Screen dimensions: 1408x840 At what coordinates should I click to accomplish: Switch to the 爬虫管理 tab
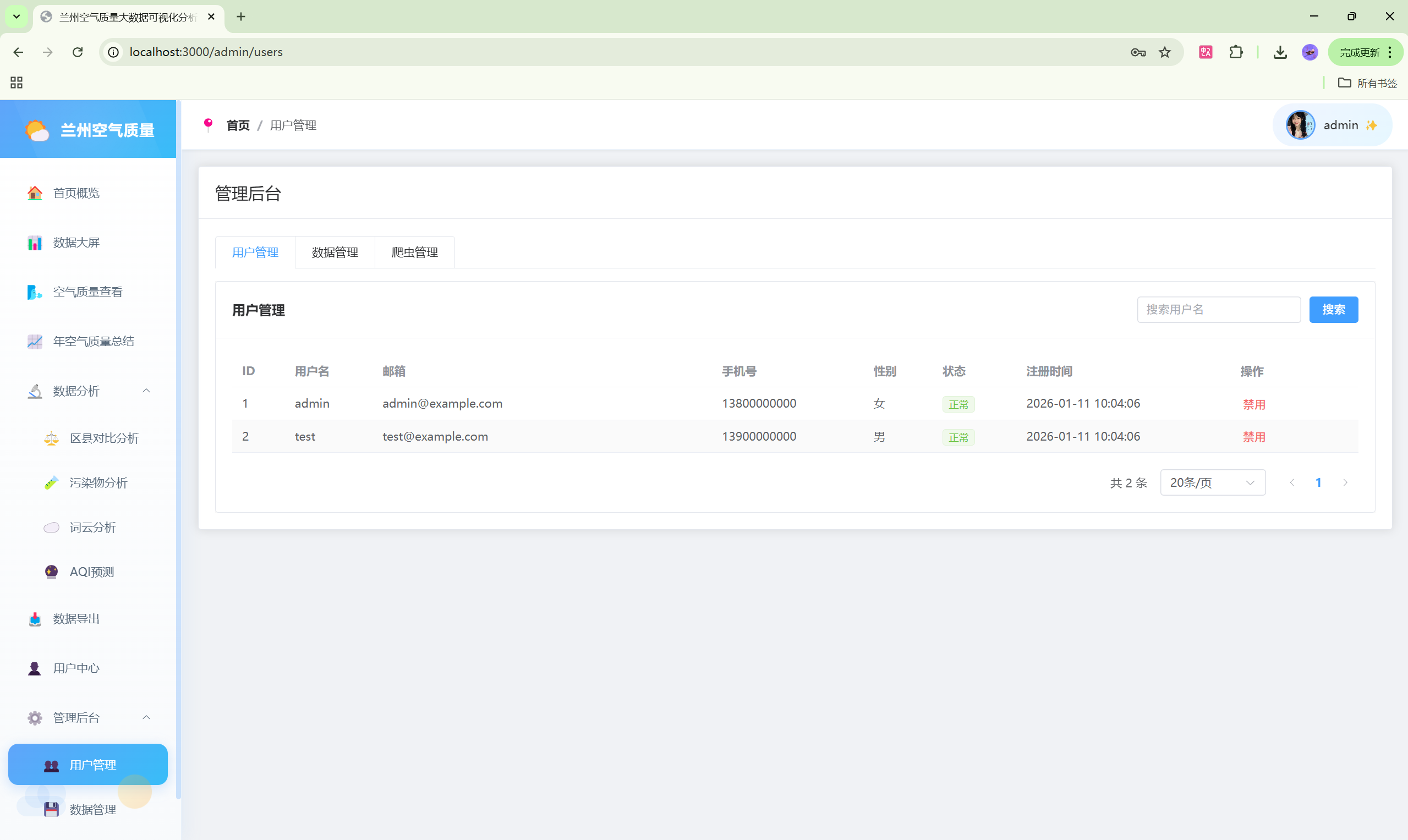click(414, 252)
